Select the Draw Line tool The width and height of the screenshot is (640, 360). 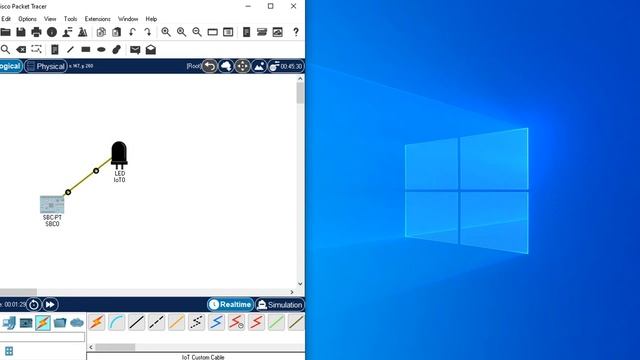click(x=70, y=50)
